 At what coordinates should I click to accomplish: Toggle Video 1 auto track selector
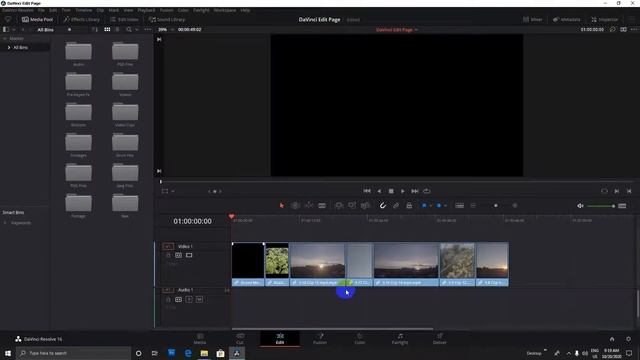coord(178,255)
